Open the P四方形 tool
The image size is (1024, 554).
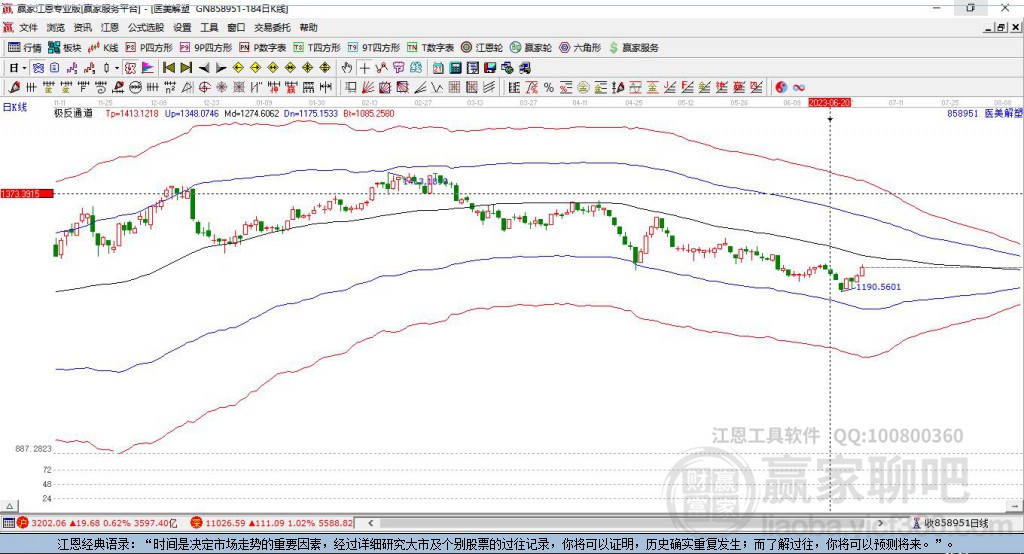click(x=149, y=48)
